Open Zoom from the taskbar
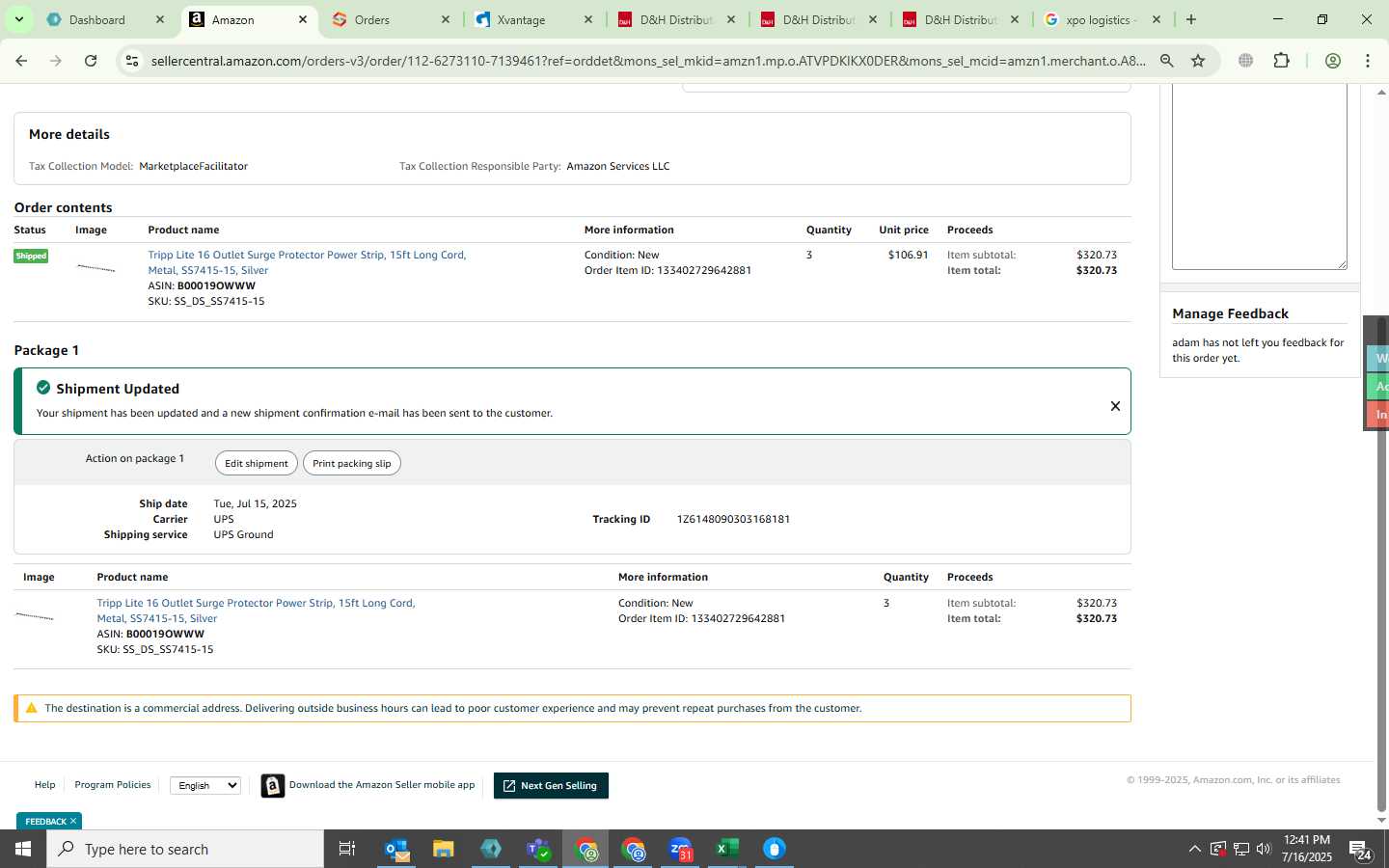 681,849
